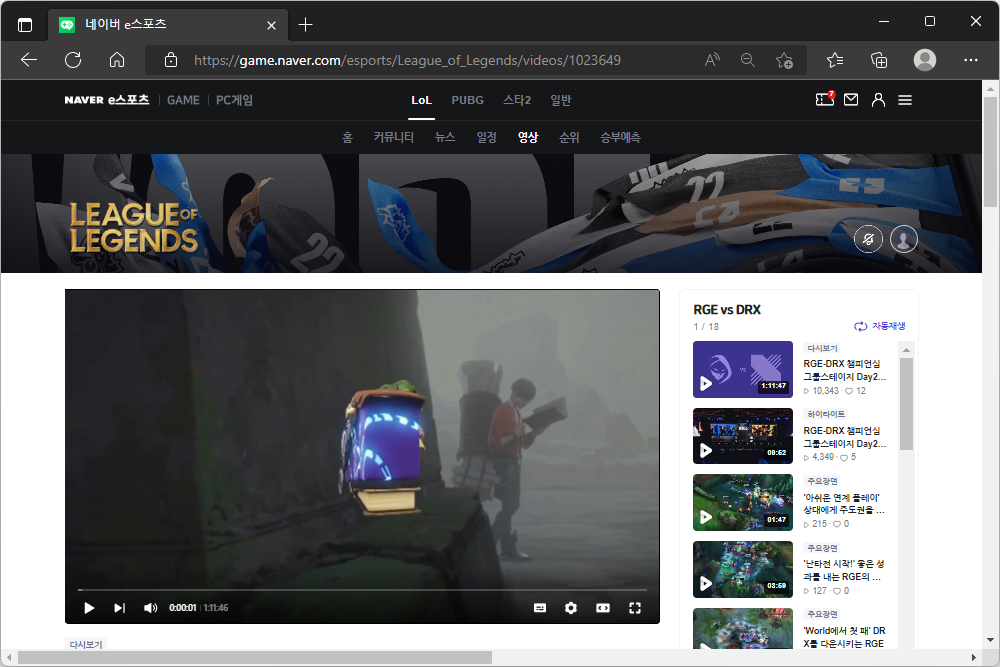Open the 승부예측 submenu
Image resolution: width=1000 pixels, height=667 pixels.
coord(620,137)
